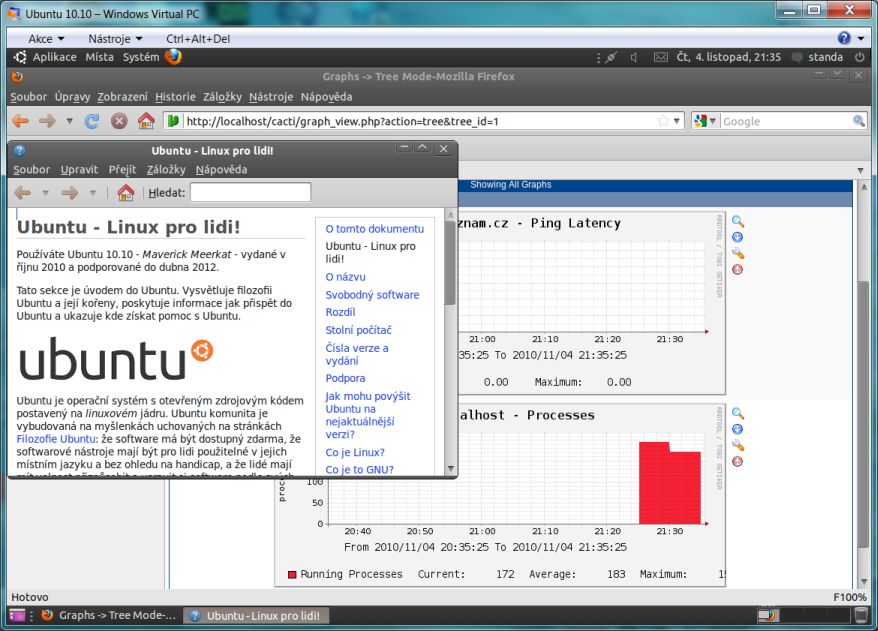Click search magnifier in Firefox search box
Viewport: 878px width, 631px height.
[x=858, y=121]
